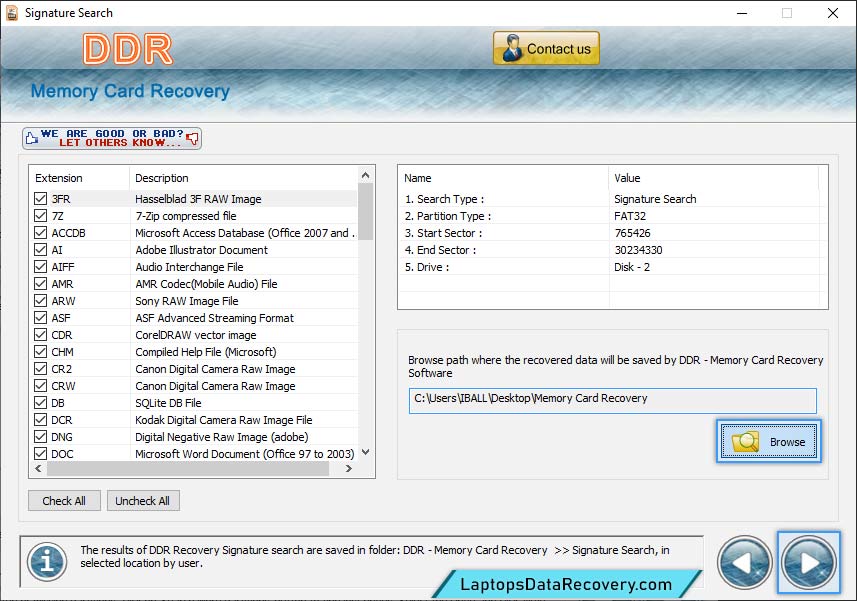Go back with the left arrow button

[x=744, y=562]
